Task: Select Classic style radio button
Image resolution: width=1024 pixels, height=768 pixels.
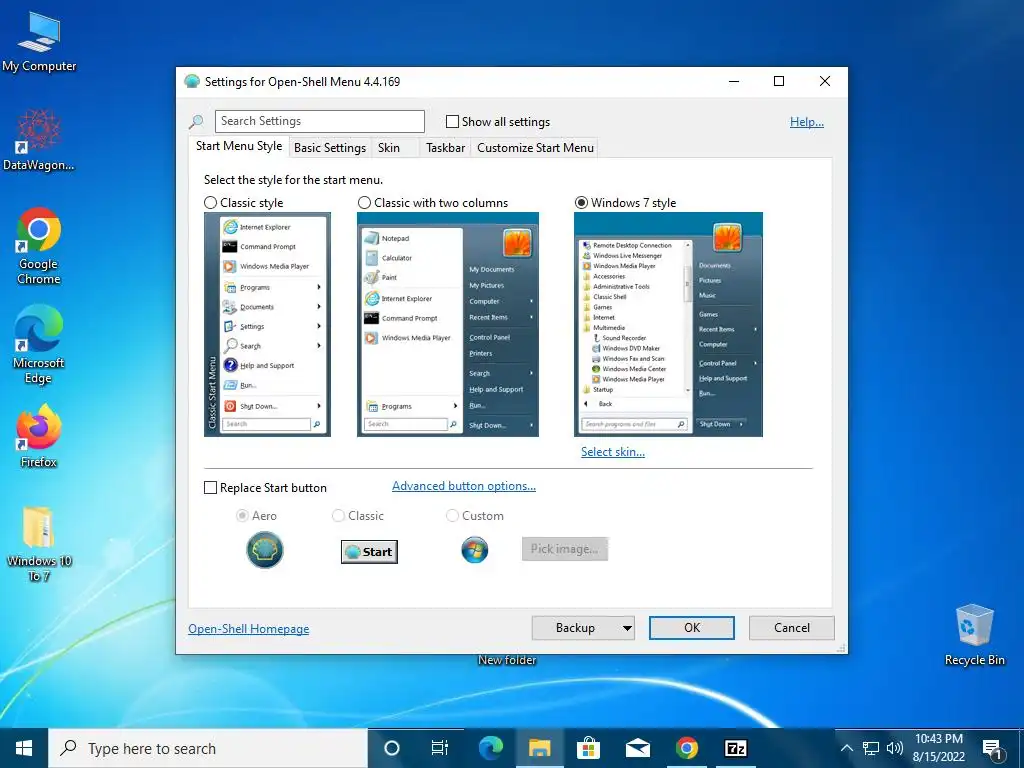Action: click(210, 203)
